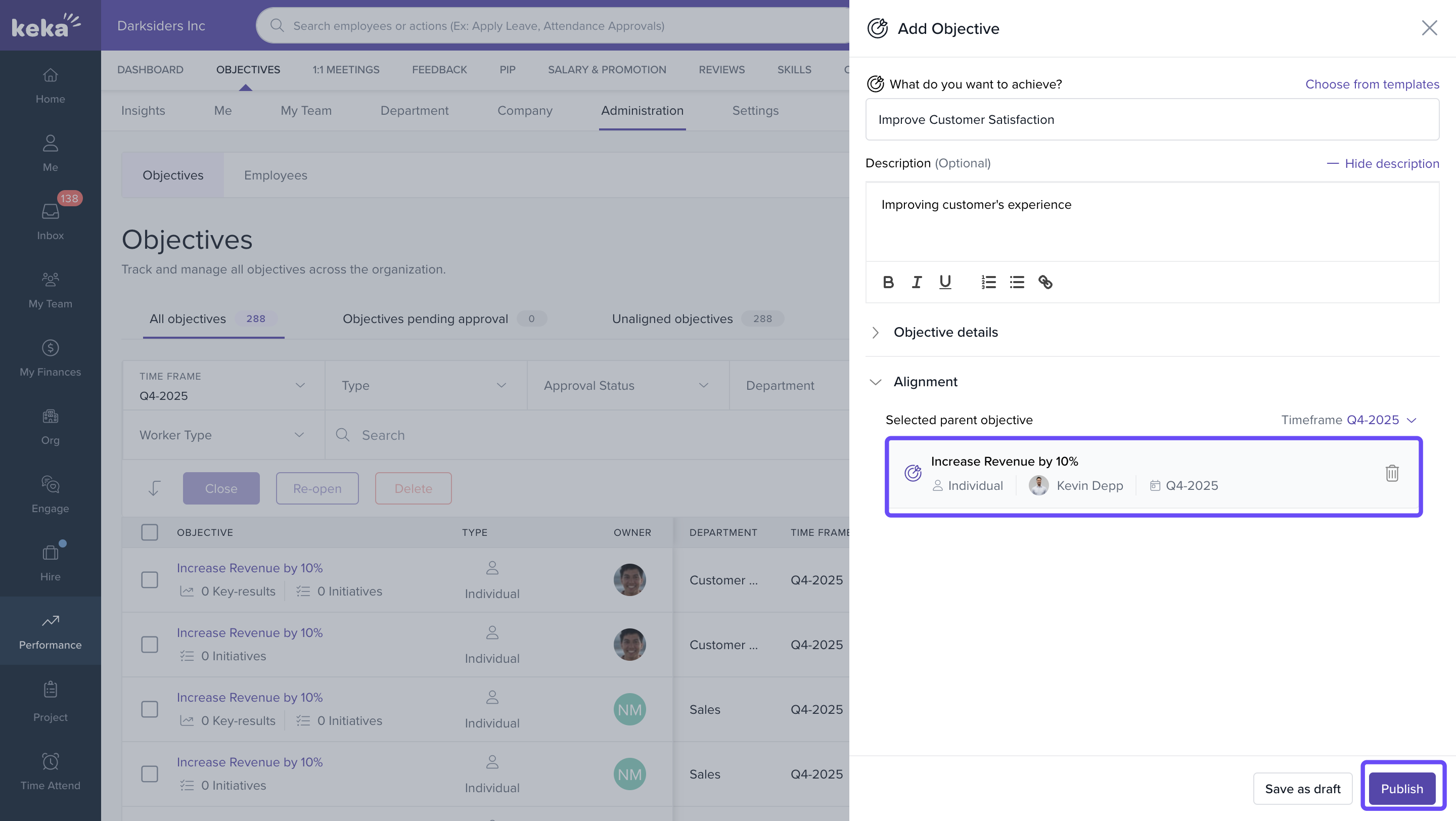The height and width of the screenshot is (821, 1456).
Task: Open the Employees tab
Action: [275, 175]
